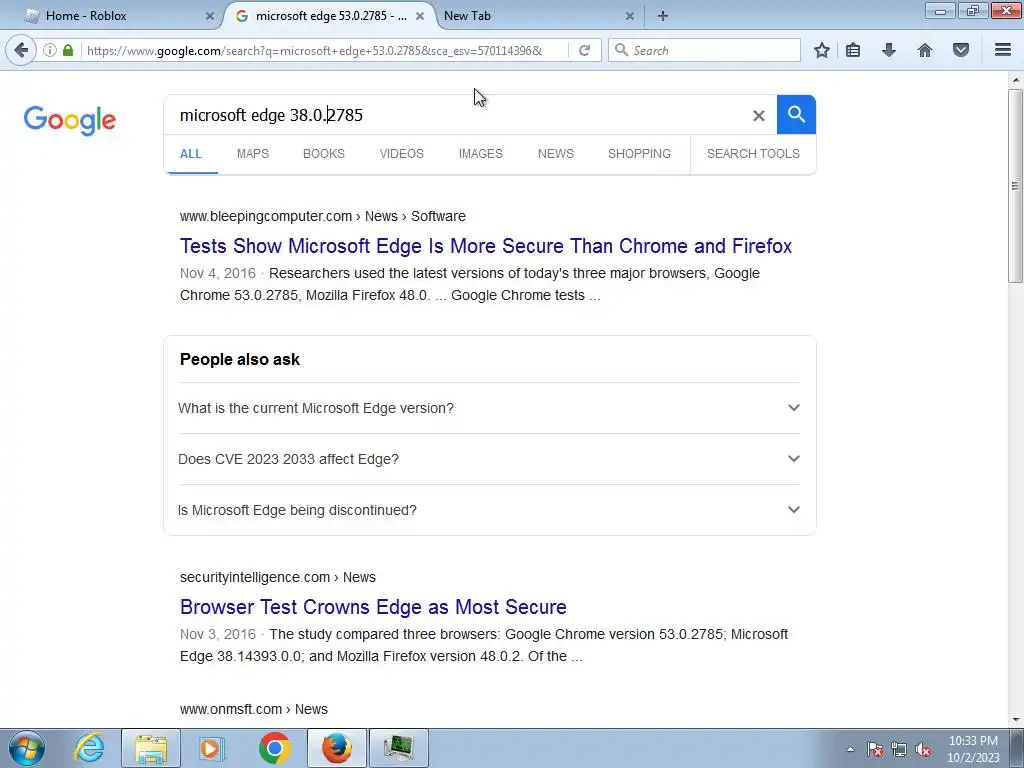Show bookmarks list icon in toolbar
Image resolution: width=1024 pixels, height=768 pixels.
[853, 50]
